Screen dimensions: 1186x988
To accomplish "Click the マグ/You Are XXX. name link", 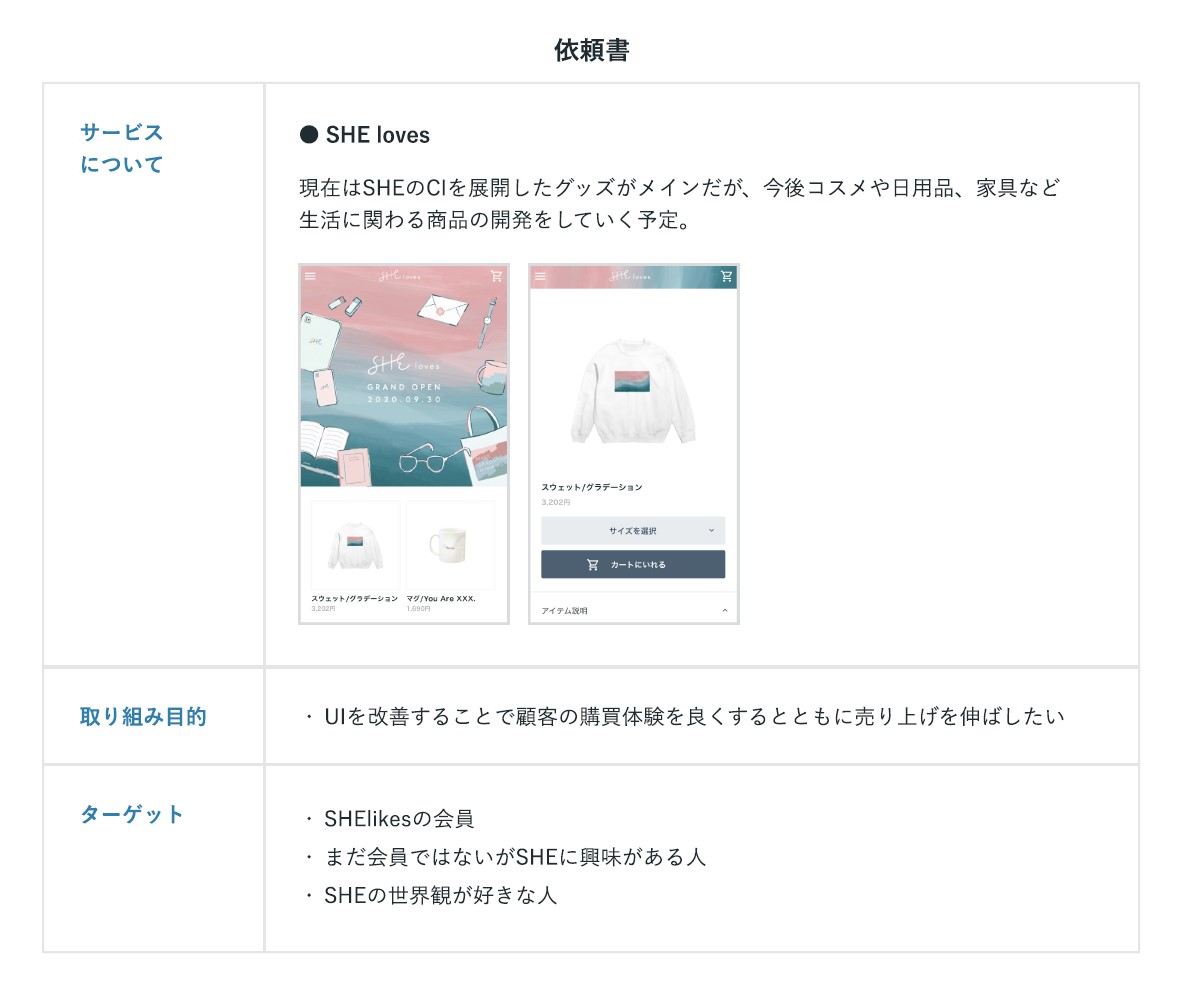I will (x=441, y=598).
